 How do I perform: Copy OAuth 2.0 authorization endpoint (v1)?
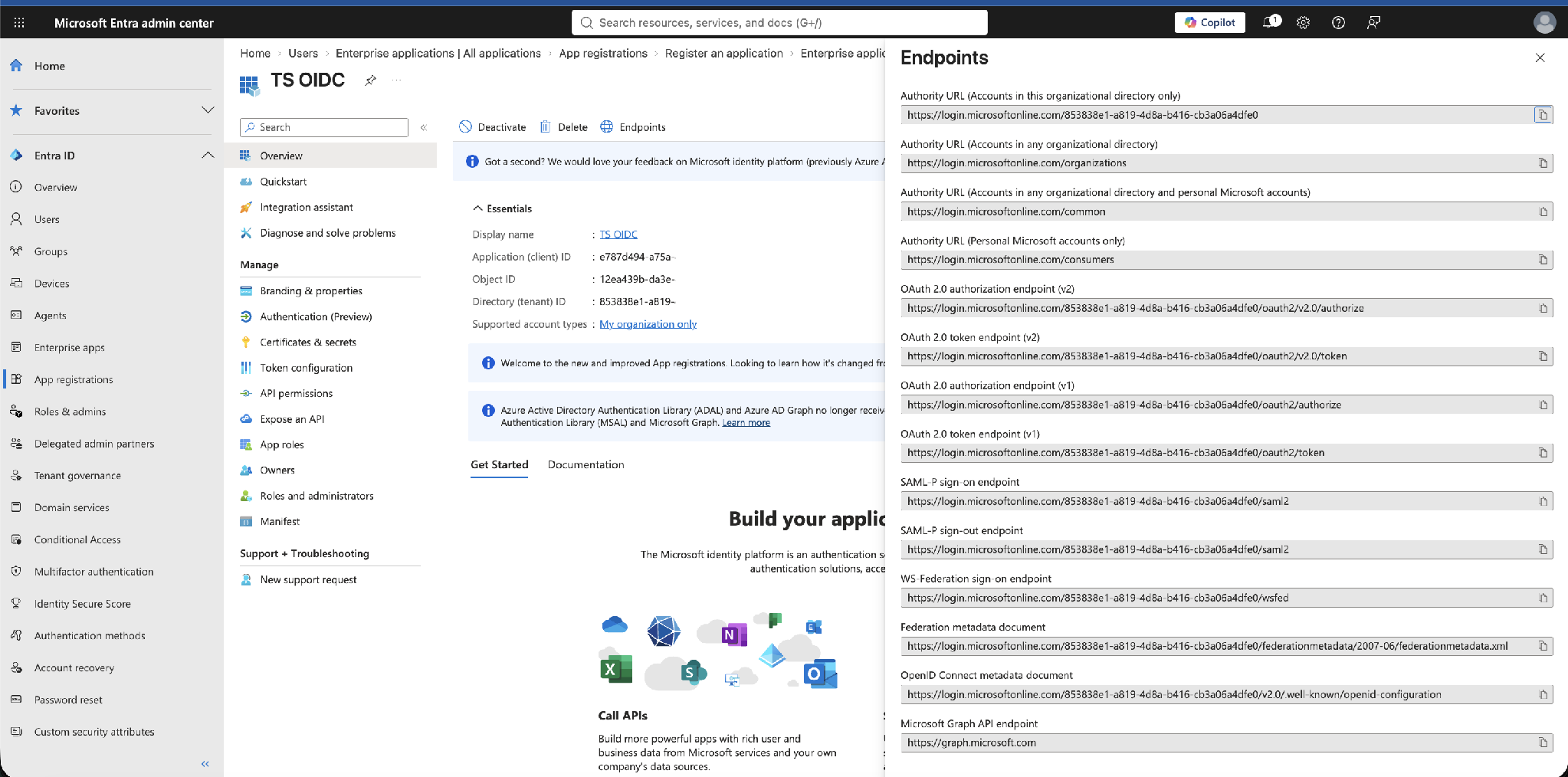tap(1543, 405)
